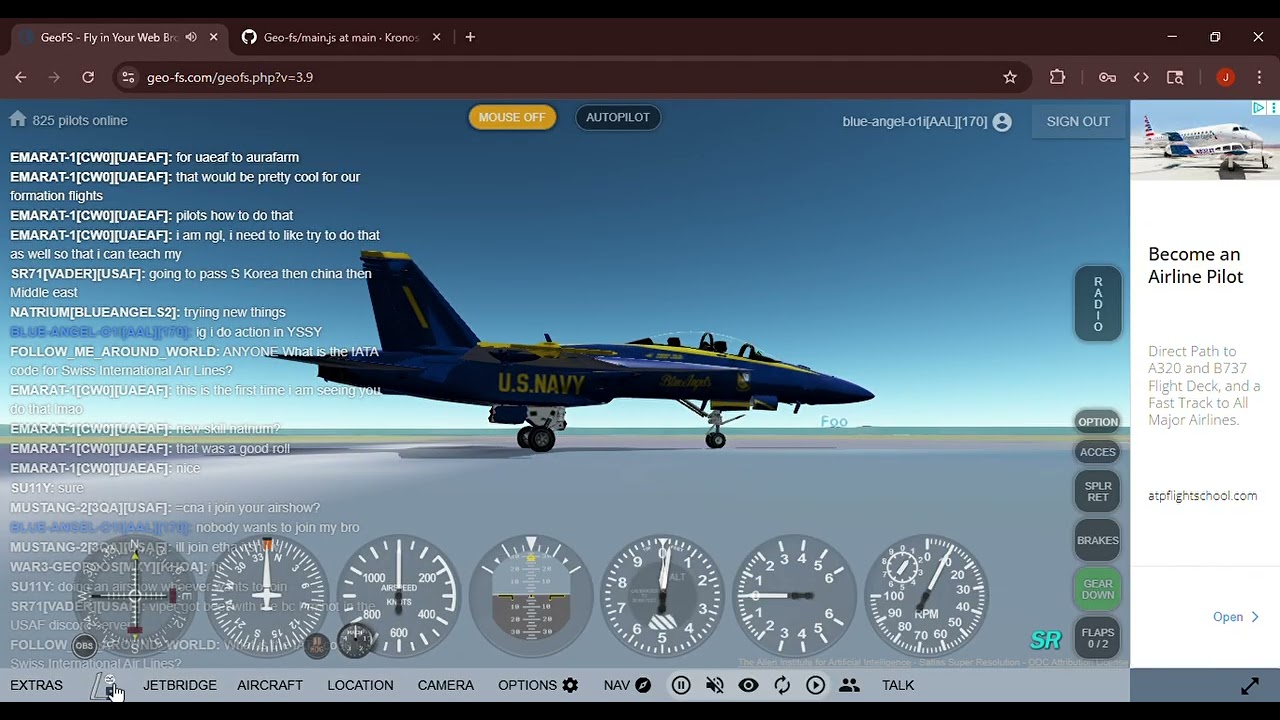Click the 825 pilots online text
The image size is (1280, 720).
click(x=80, y=120)
